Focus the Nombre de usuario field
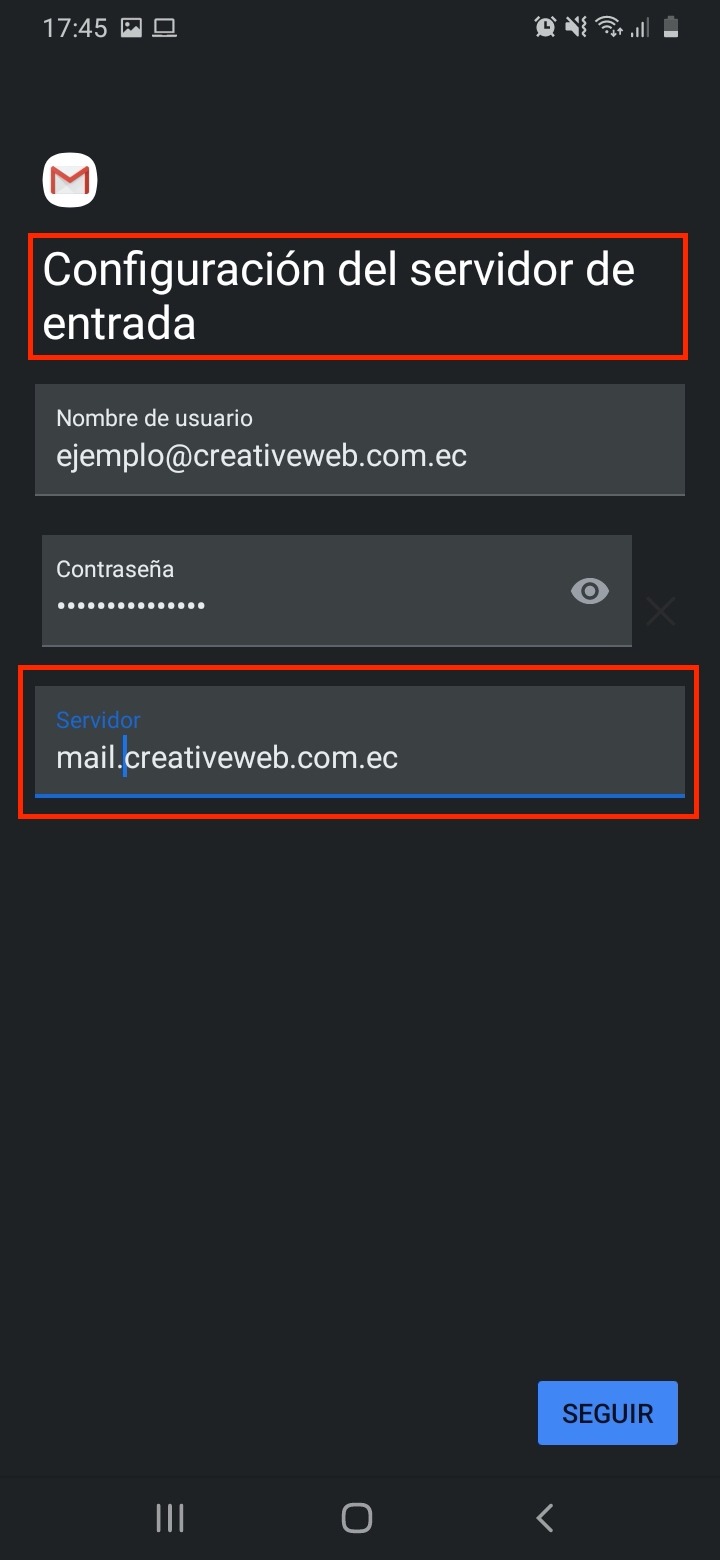 click(360, 440)
